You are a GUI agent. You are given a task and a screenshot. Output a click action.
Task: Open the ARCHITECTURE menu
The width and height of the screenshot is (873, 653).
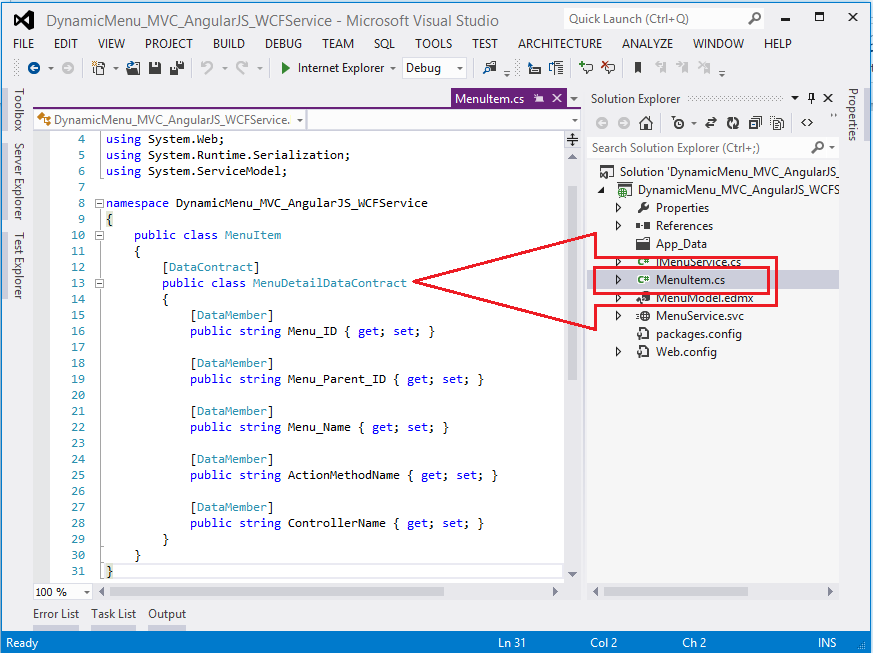pos(559,43)
